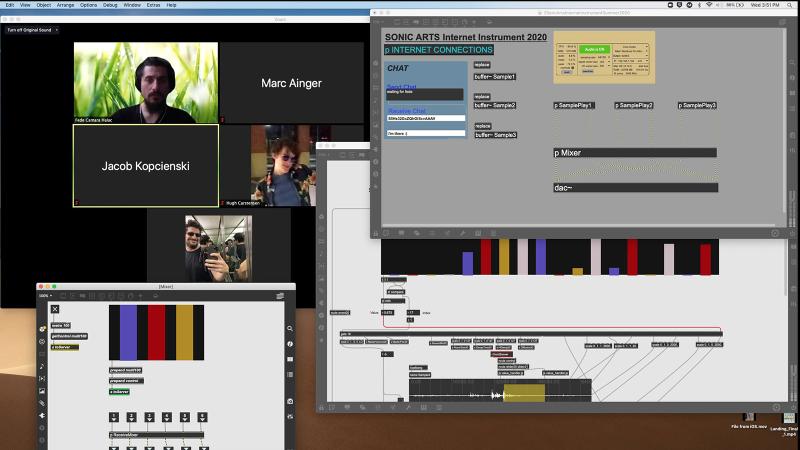Toggle the lock in SONIC ARTS patcher

coord(376,233)
